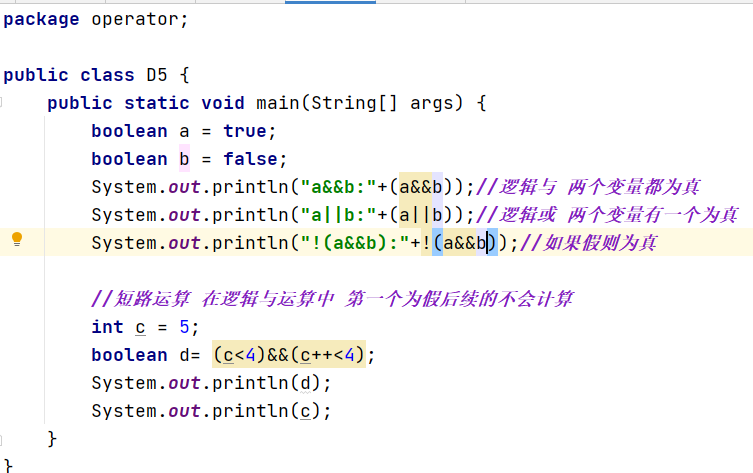Click the fold marker at class closing brace
This screenshot has width=753, height=473.
[x=6, y=465]
